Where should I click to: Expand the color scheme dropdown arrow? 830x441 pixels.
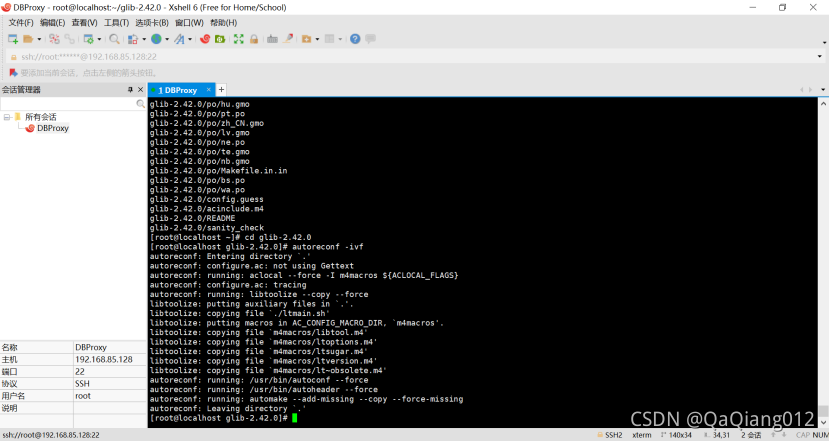[x=144, y=39]
